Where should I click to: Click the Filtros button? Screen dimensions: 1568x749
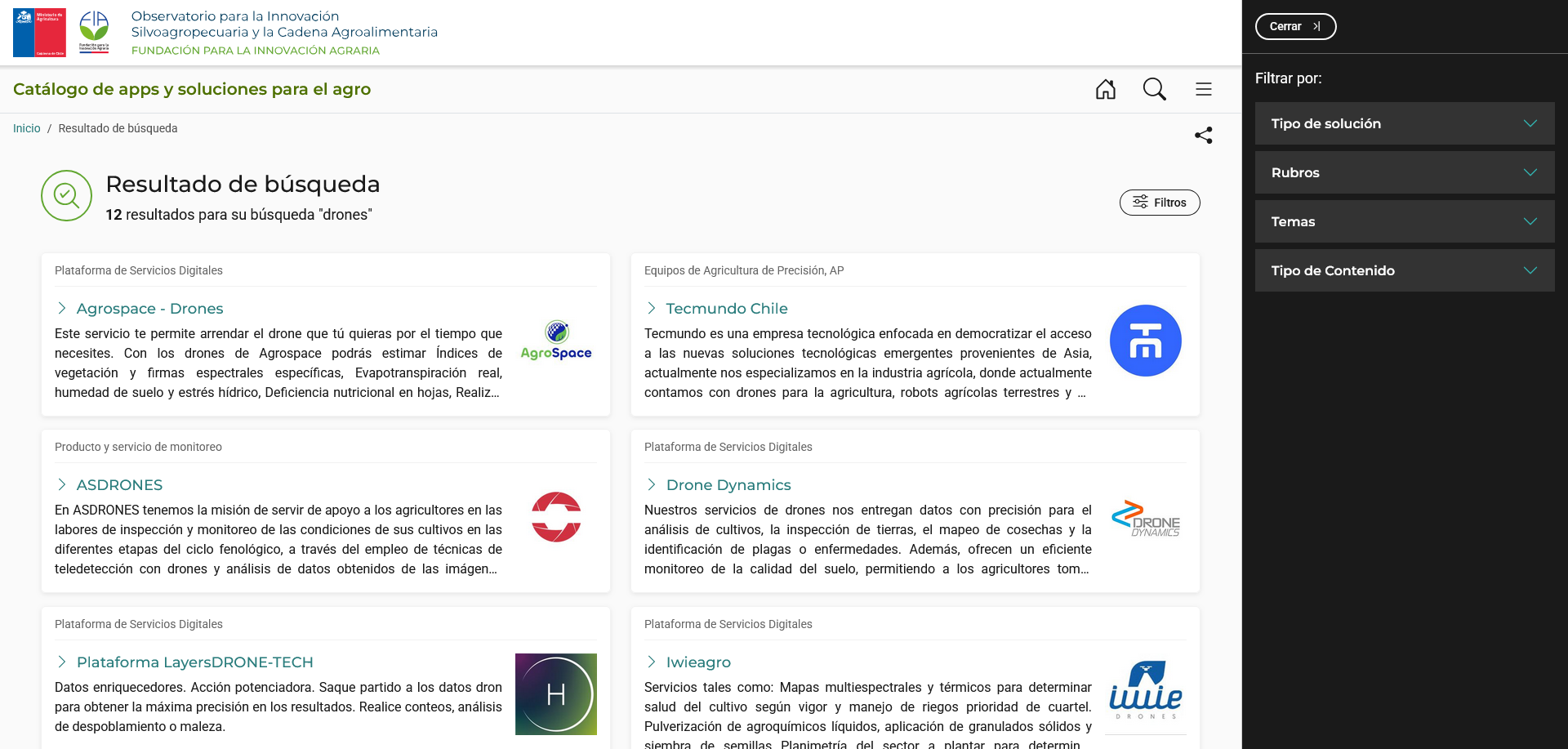pyautogui.click(x=1160, y=203)
